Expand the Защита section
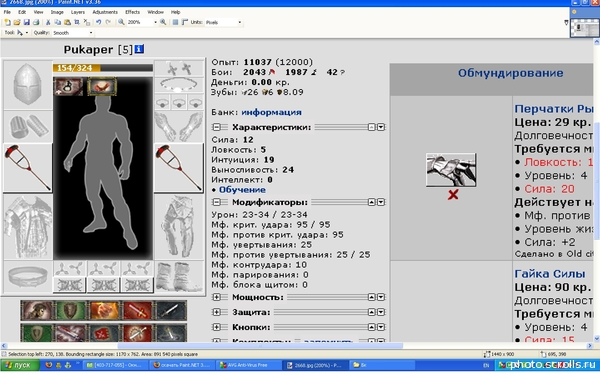This screenshot has width=600, height=375. [217, 312]
